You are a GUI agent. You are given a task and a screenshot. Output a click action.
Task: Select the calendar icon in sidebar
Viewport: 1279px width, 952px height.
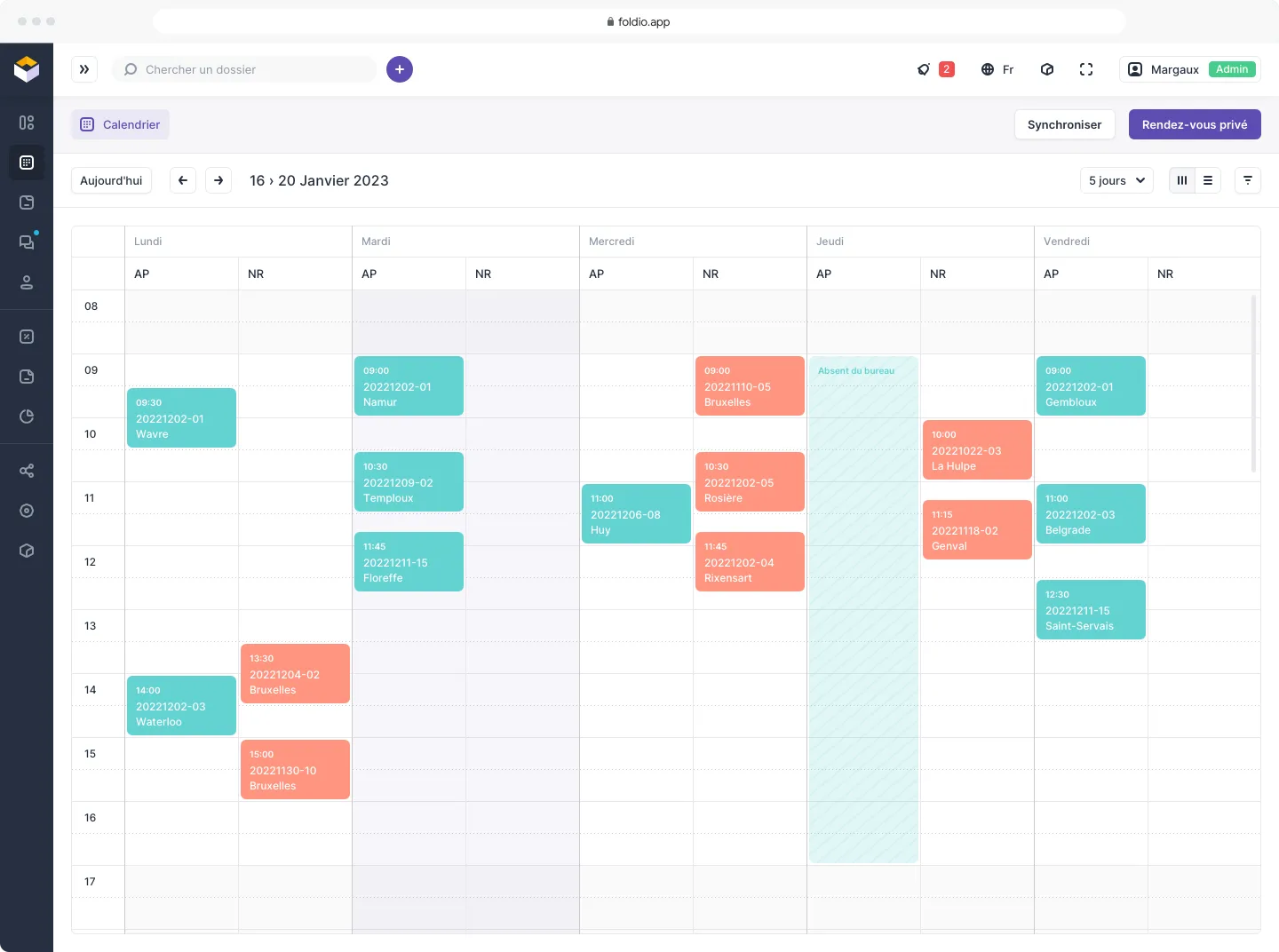click(27, 163)
